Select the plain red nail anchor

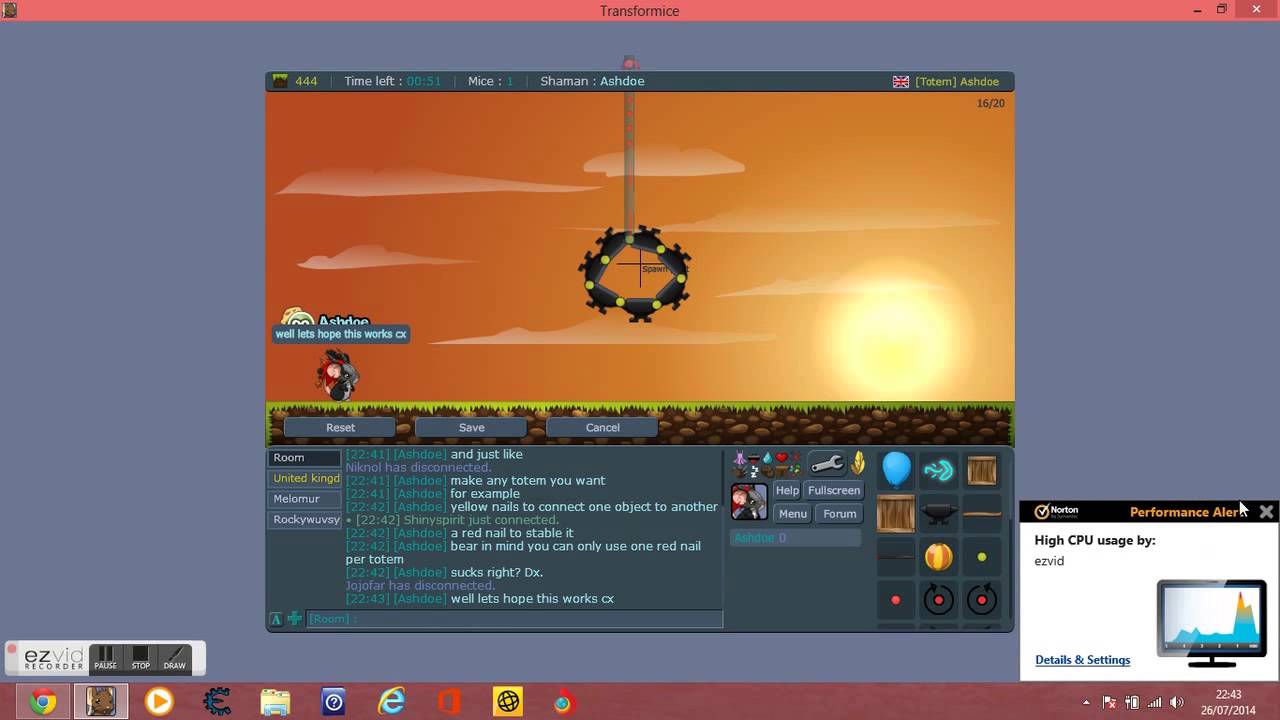click(895, 600)
